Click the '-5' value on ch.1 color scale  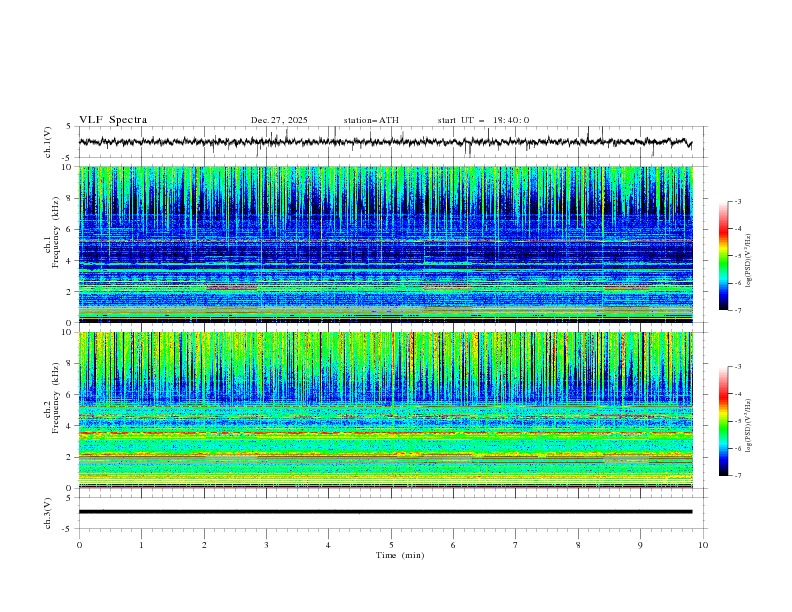point(737,256)
